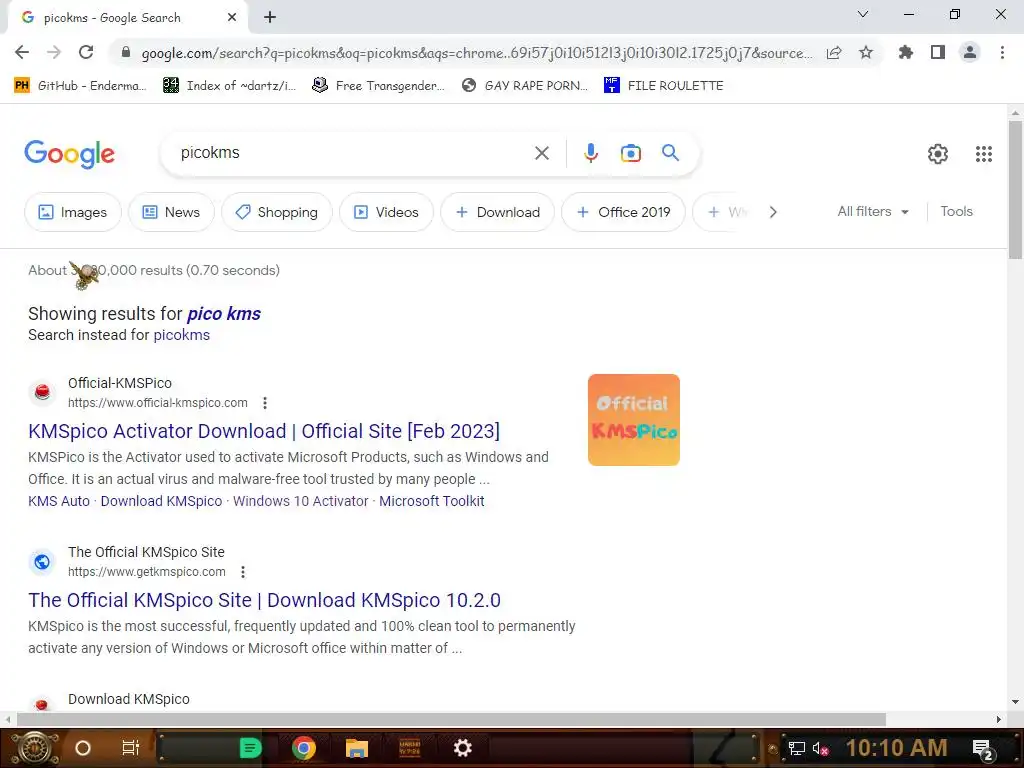View the site security lock icon
Viewport: 1024px width, 768px height.
pos(126,52)
